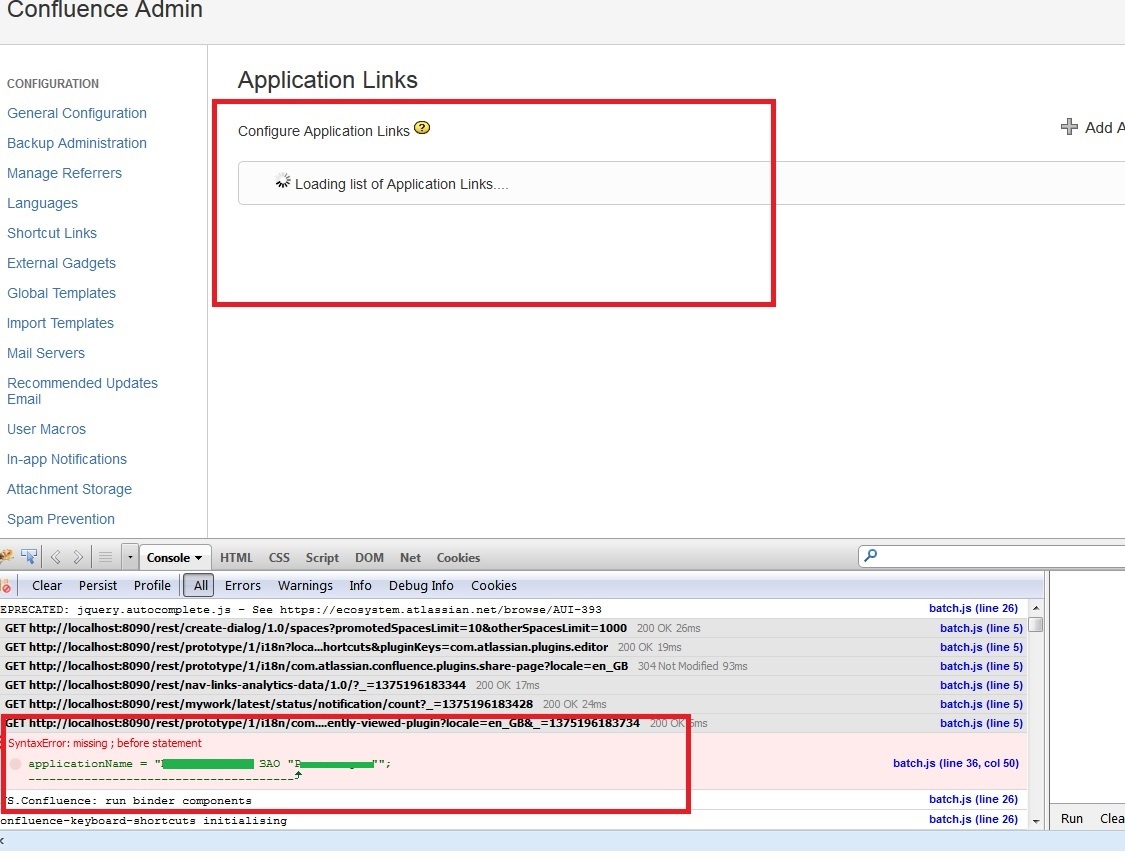Open batch.js (line 36, col 50) source link
Image resolution: width=1125 pixels, height=860 pixels.
coord(956,764)
